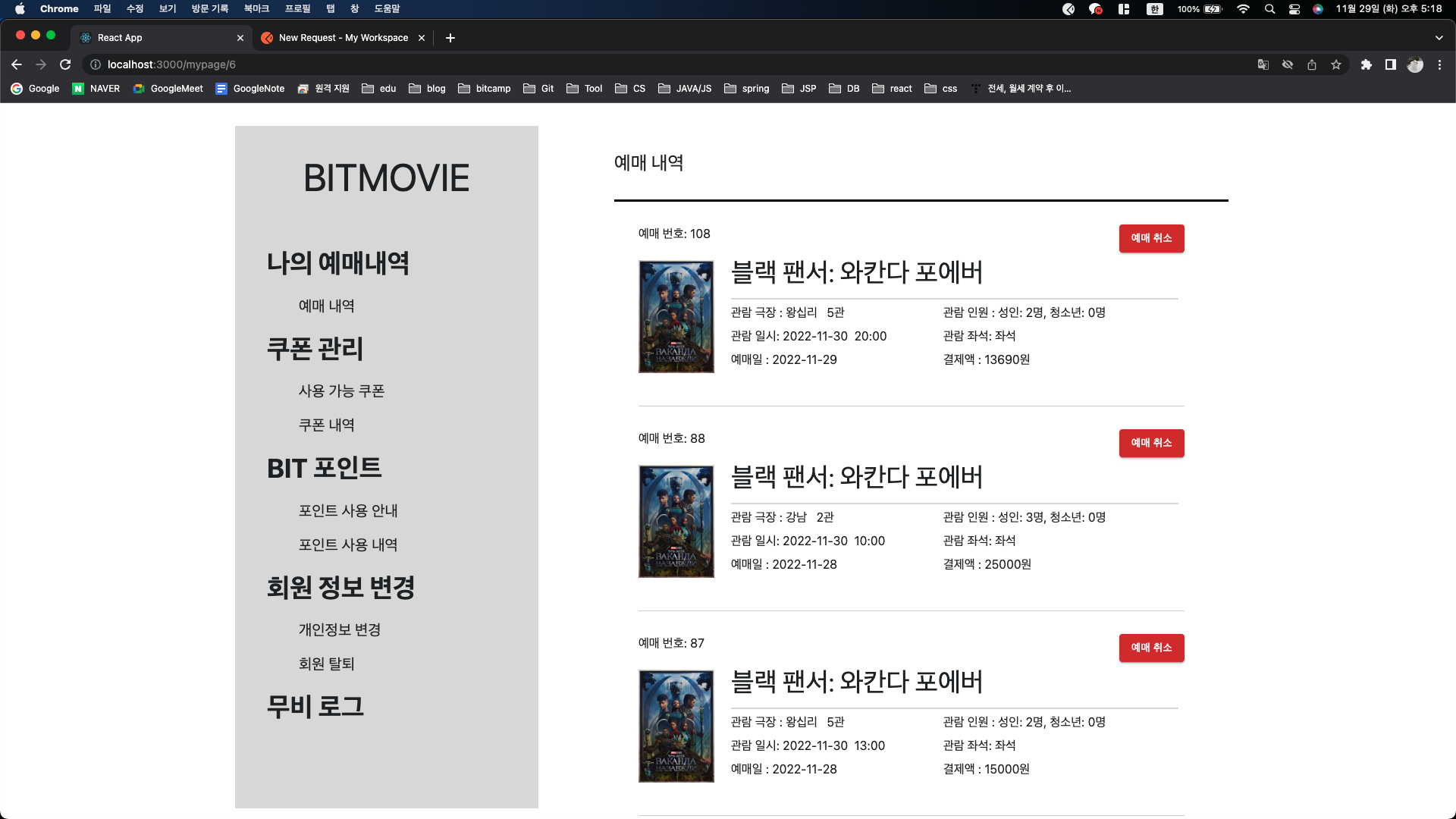Expand the tab search chevron
The height and width of the screenshot is (819, 1456).
(x=1439, y=38)
